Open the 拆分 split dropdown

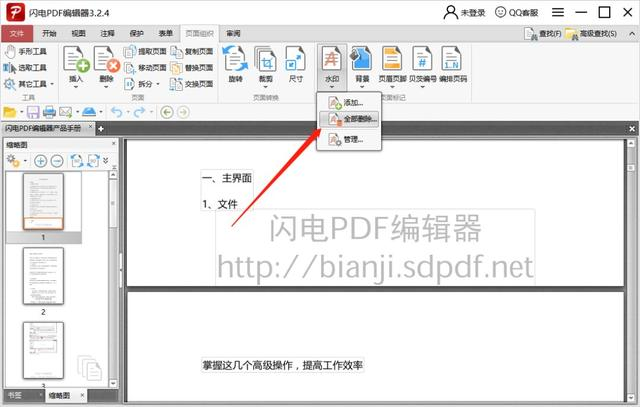click(142, 84)
